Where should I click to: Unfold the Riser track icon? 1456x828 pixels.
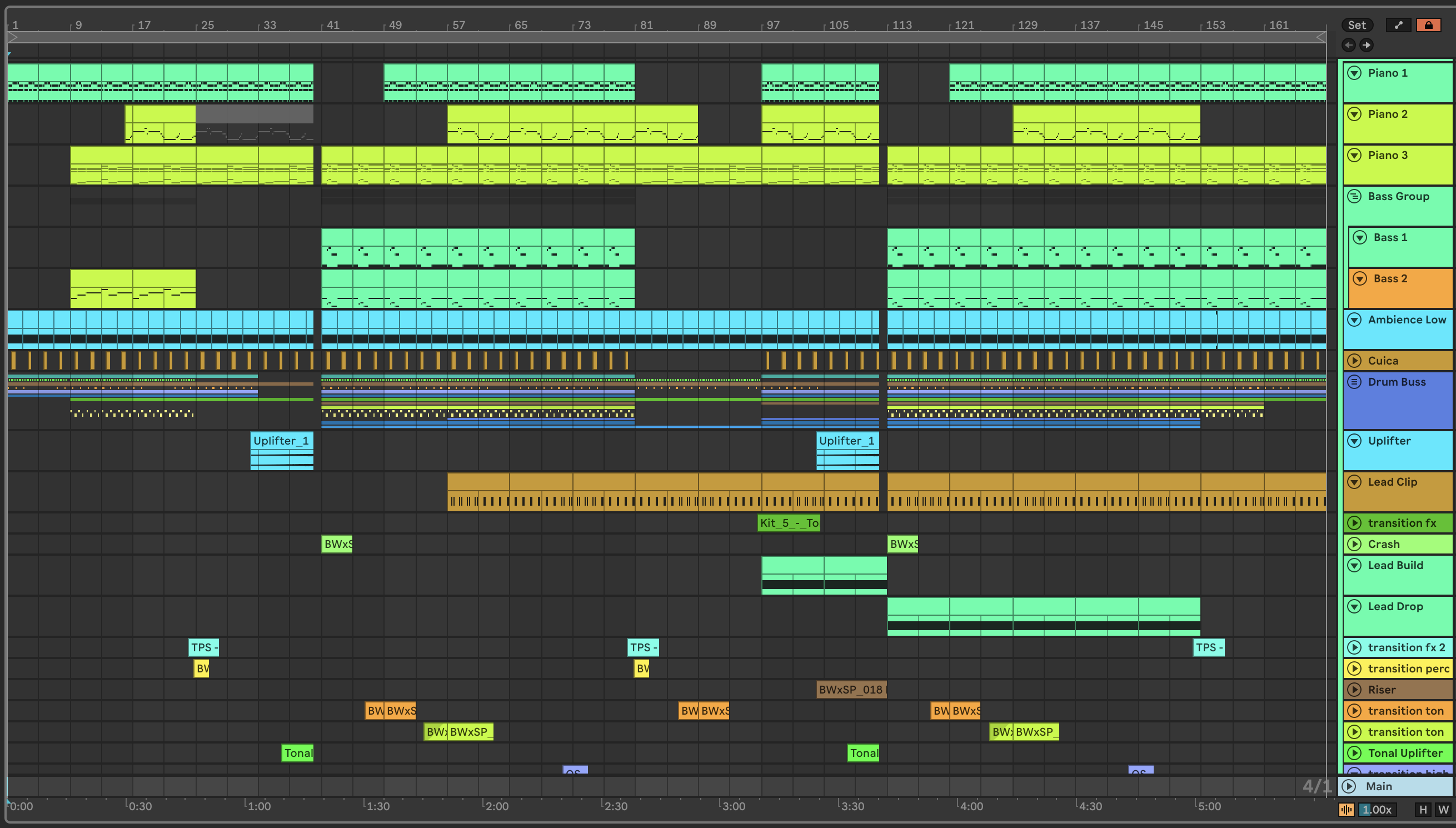point(1355,690)
